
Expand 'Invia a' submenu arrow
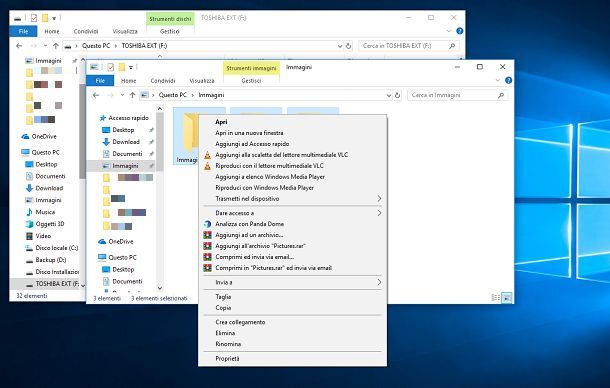pos(379,283)
